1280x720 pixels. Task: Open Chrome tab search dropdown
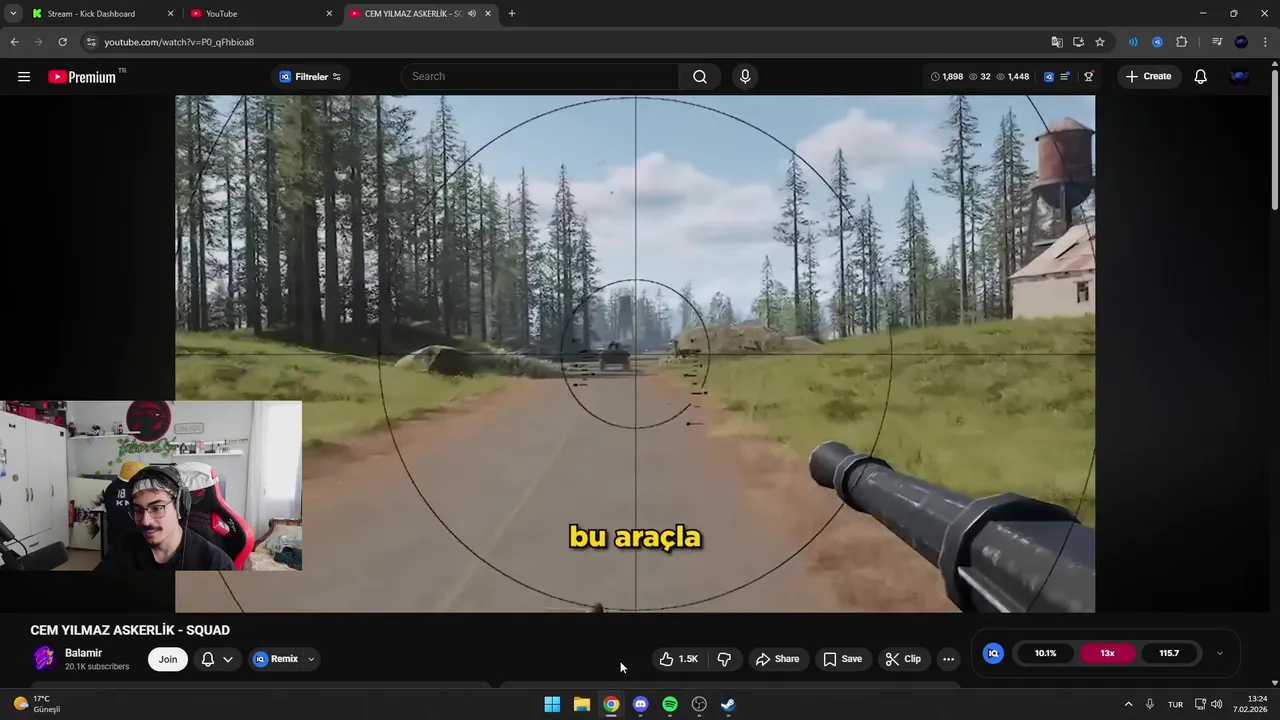(13, 13)
